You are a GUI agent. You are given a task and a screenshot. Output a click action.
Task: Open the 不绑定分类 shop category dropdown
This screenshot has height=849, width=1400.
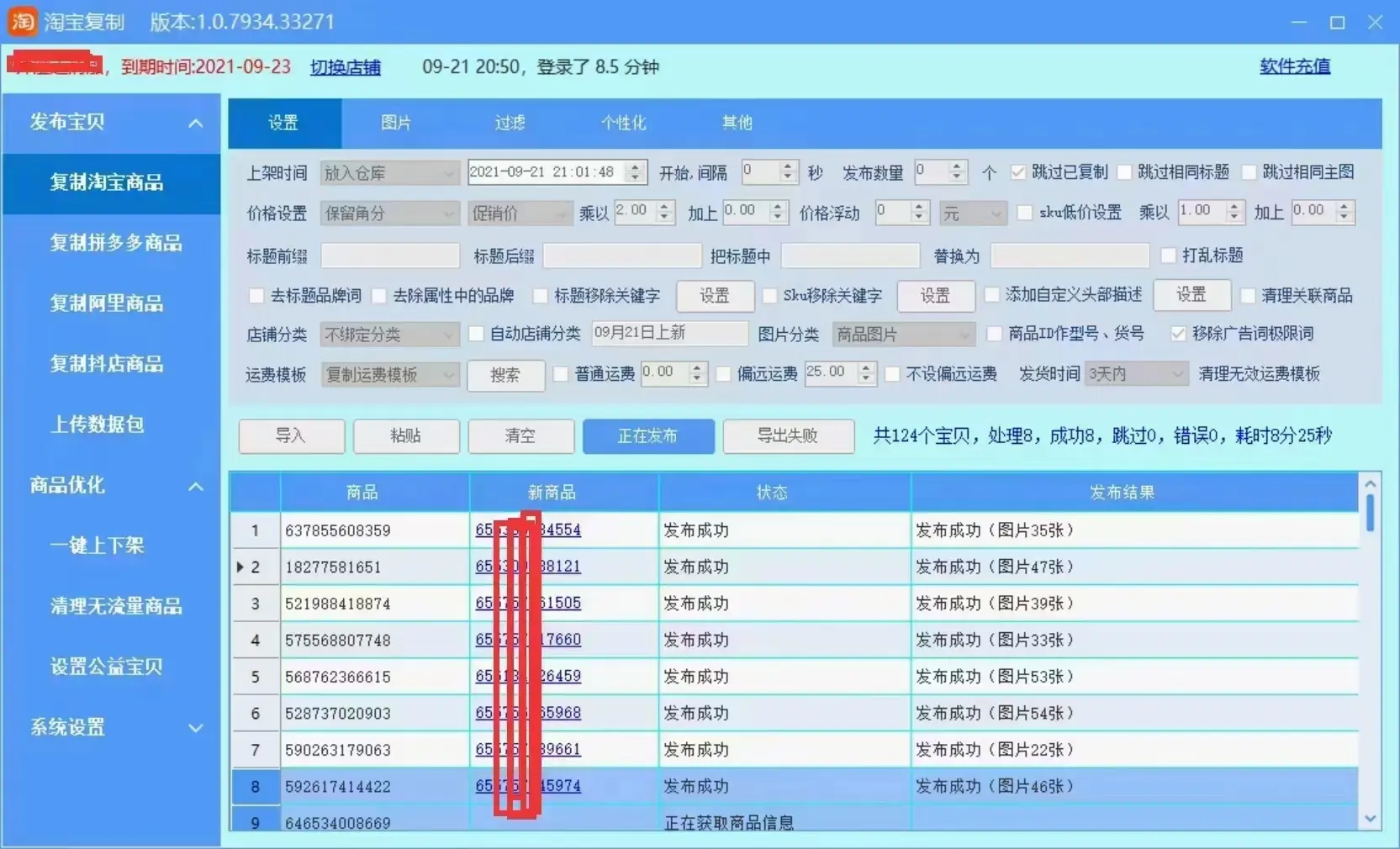point(390,335)
